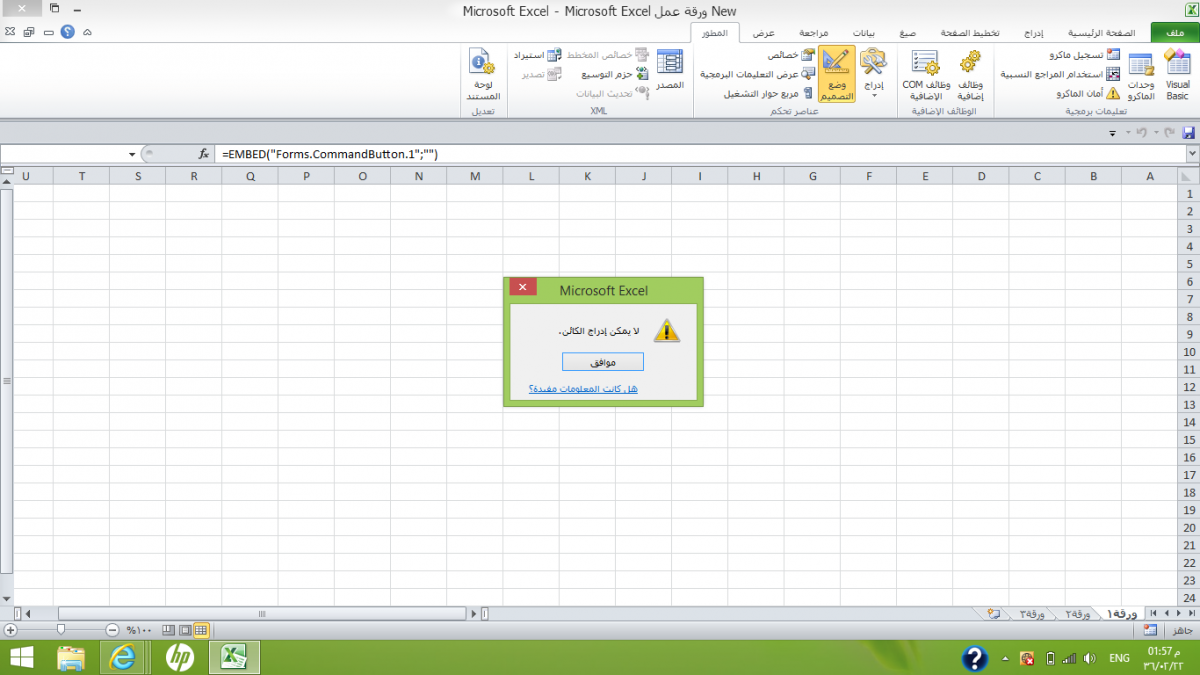The height and width of the screenshot is (675, 1200).
Task: Click Run Dialog (مربع حوار التشغيل)
Action: coord(769,93)
